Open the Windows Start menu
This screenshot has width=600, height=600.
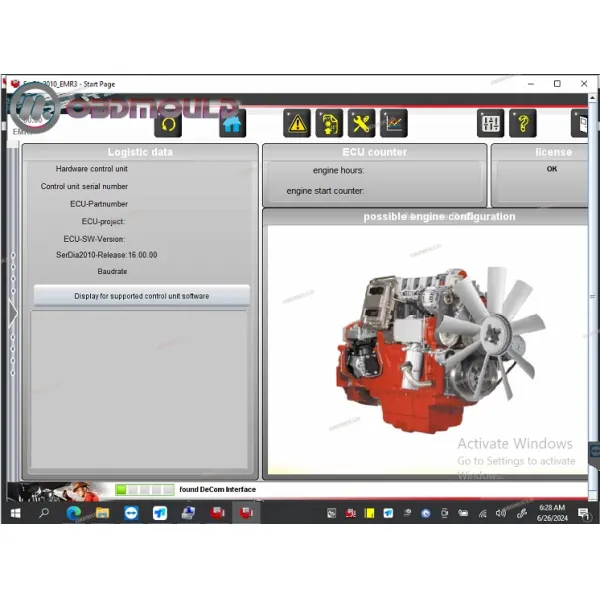(15, 513)
